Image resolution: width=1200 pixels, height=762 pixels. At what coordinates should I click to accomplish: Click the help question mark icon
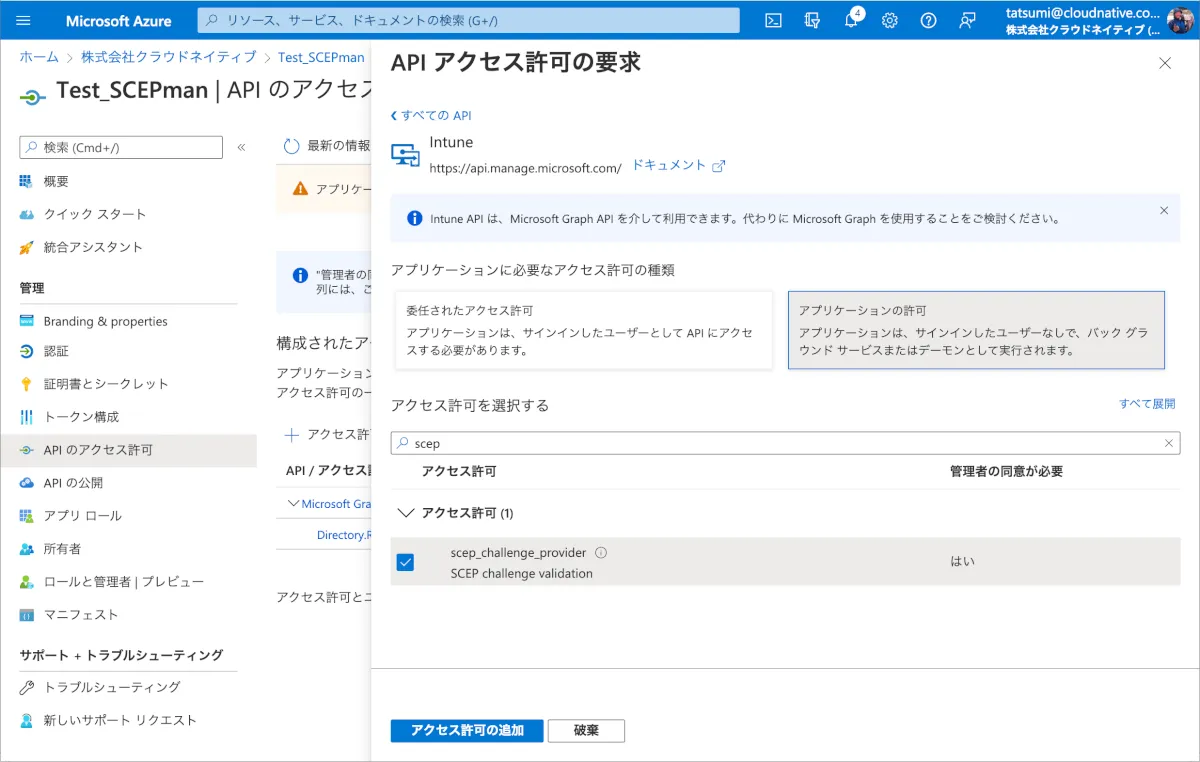pyautogui.click(x=928, y=20)
